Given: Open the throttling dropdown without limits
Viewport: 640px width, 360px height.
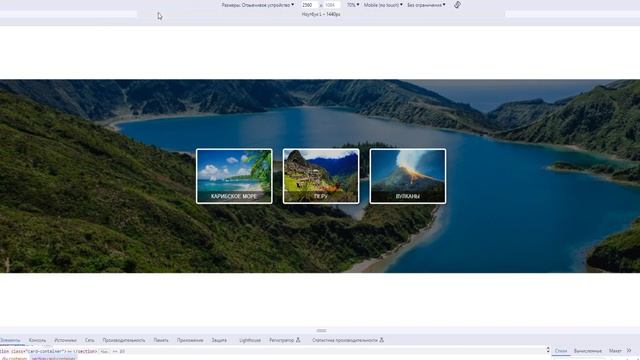Looking at the screenshot, I should point(426,5).
